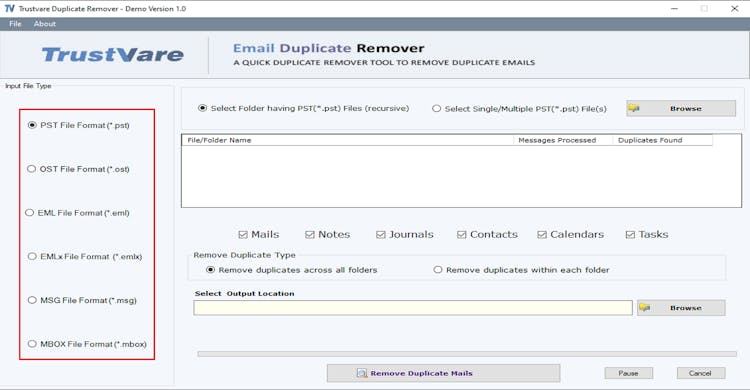Toggle the Calendars checkbox
750x390 pixels.
coord(542,234)
